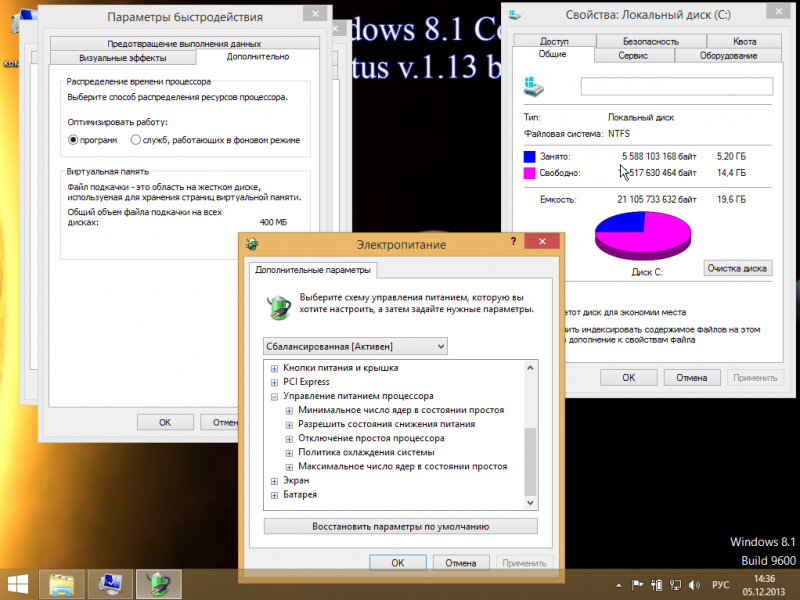Open File Explorer from the taskbar
Viewport: 800px width, 600px height.
[x=62, y=584]
